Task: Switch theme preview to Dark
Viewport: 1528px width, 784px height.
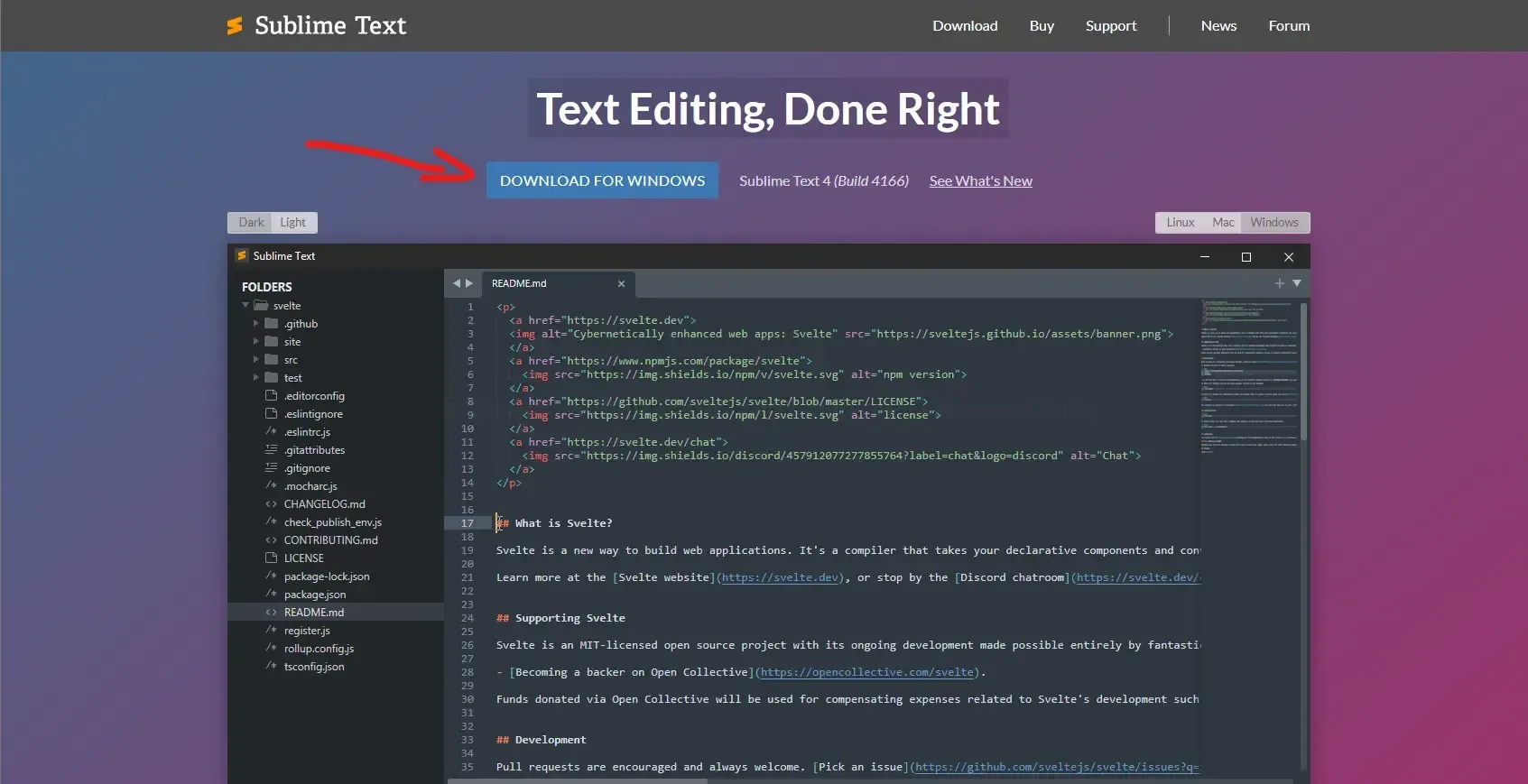Action: point(251,223)
